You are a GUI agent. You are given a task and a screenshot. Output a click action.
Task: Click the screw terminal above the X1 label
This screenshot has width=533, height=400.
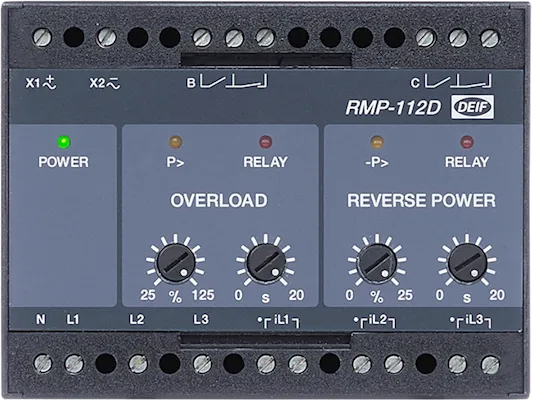[42, 37]
